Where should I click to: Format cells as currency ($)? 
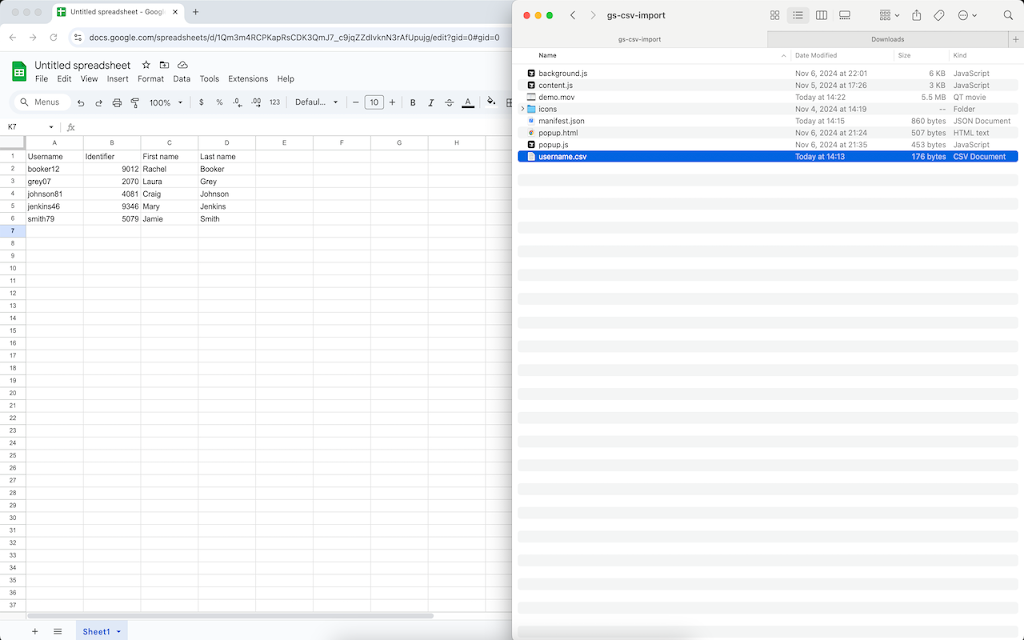[x=201, y=103]
